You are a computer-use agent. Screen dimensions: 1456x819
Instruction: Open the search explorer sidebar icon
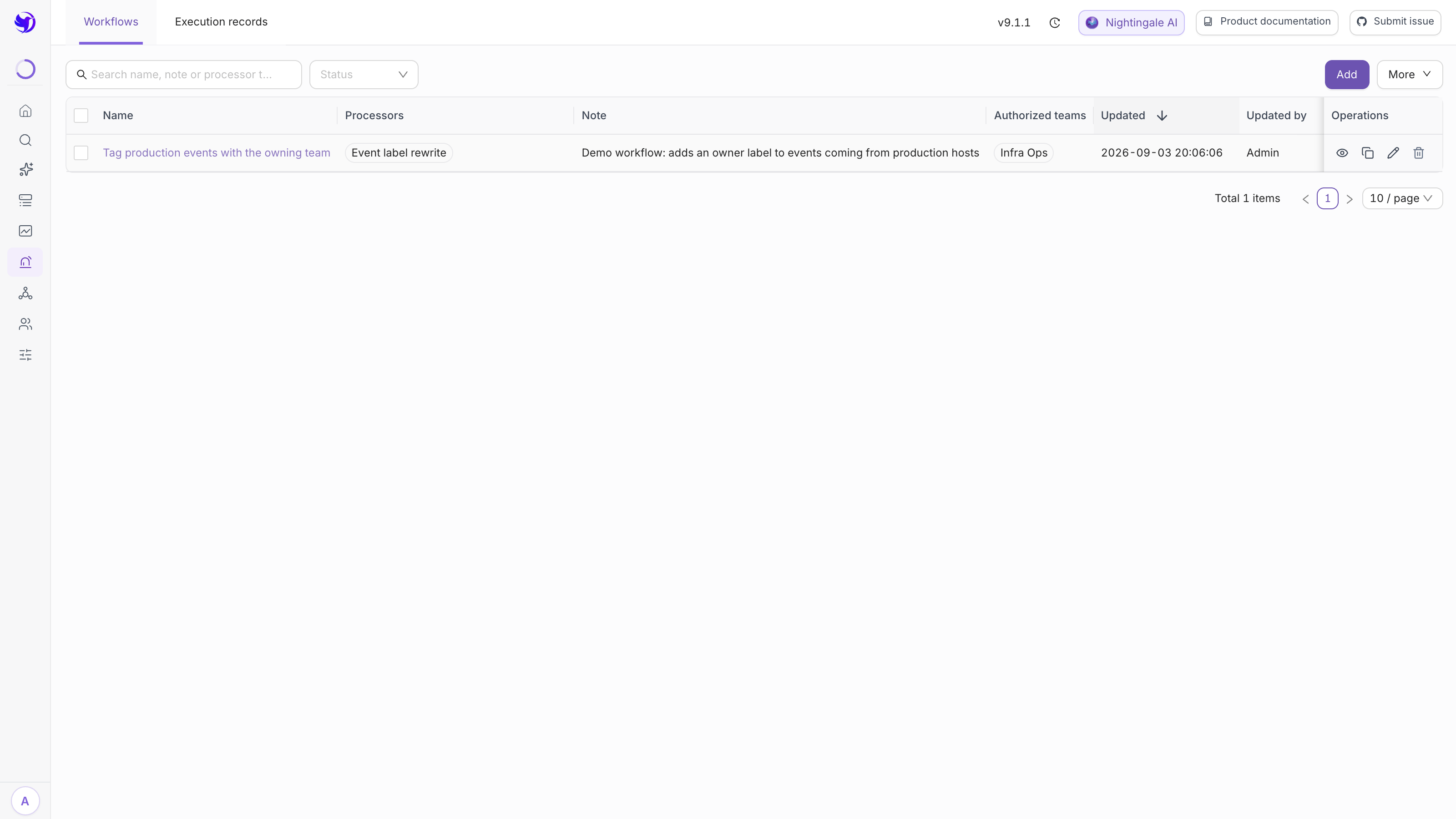[25, 140]
